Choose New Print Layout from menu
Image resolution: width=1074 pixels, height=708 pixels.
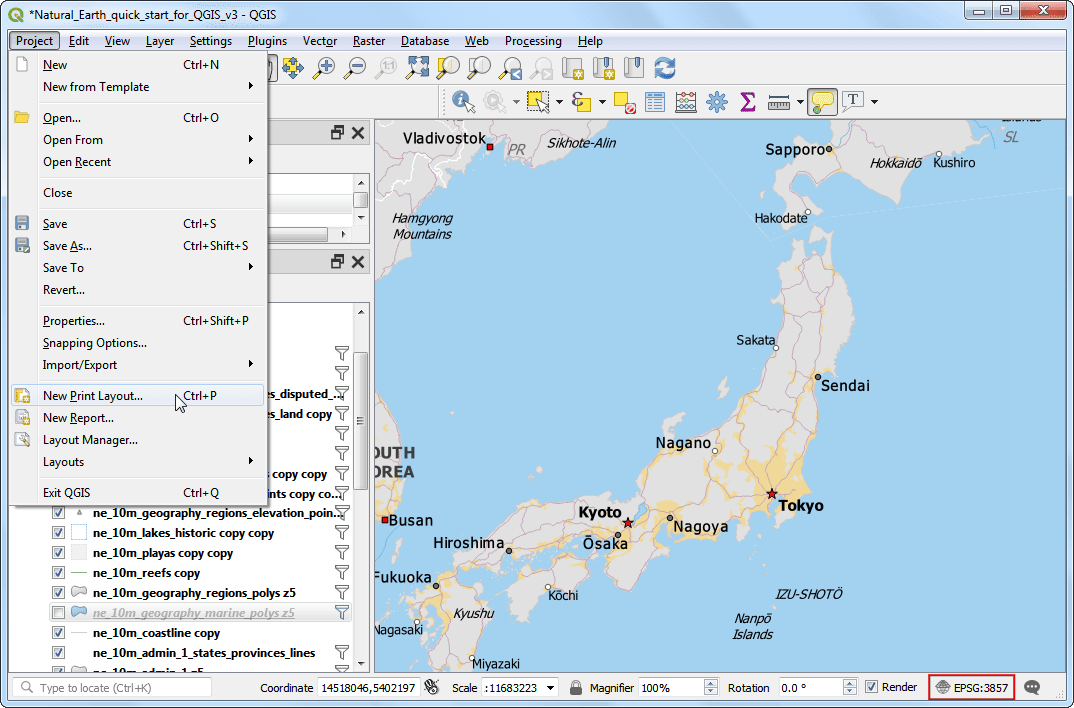[x=93, y=396]
